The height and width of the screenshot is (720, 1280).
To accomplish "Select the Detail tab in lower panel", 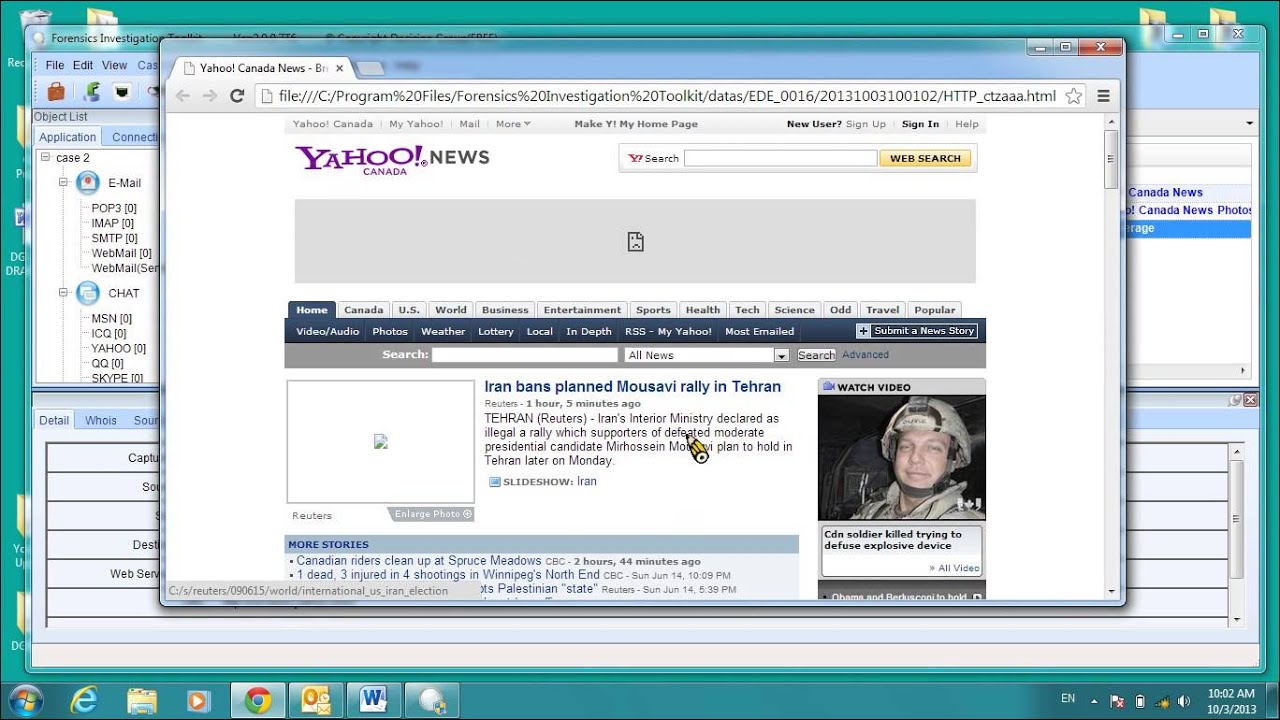I will tap(54, 420).
